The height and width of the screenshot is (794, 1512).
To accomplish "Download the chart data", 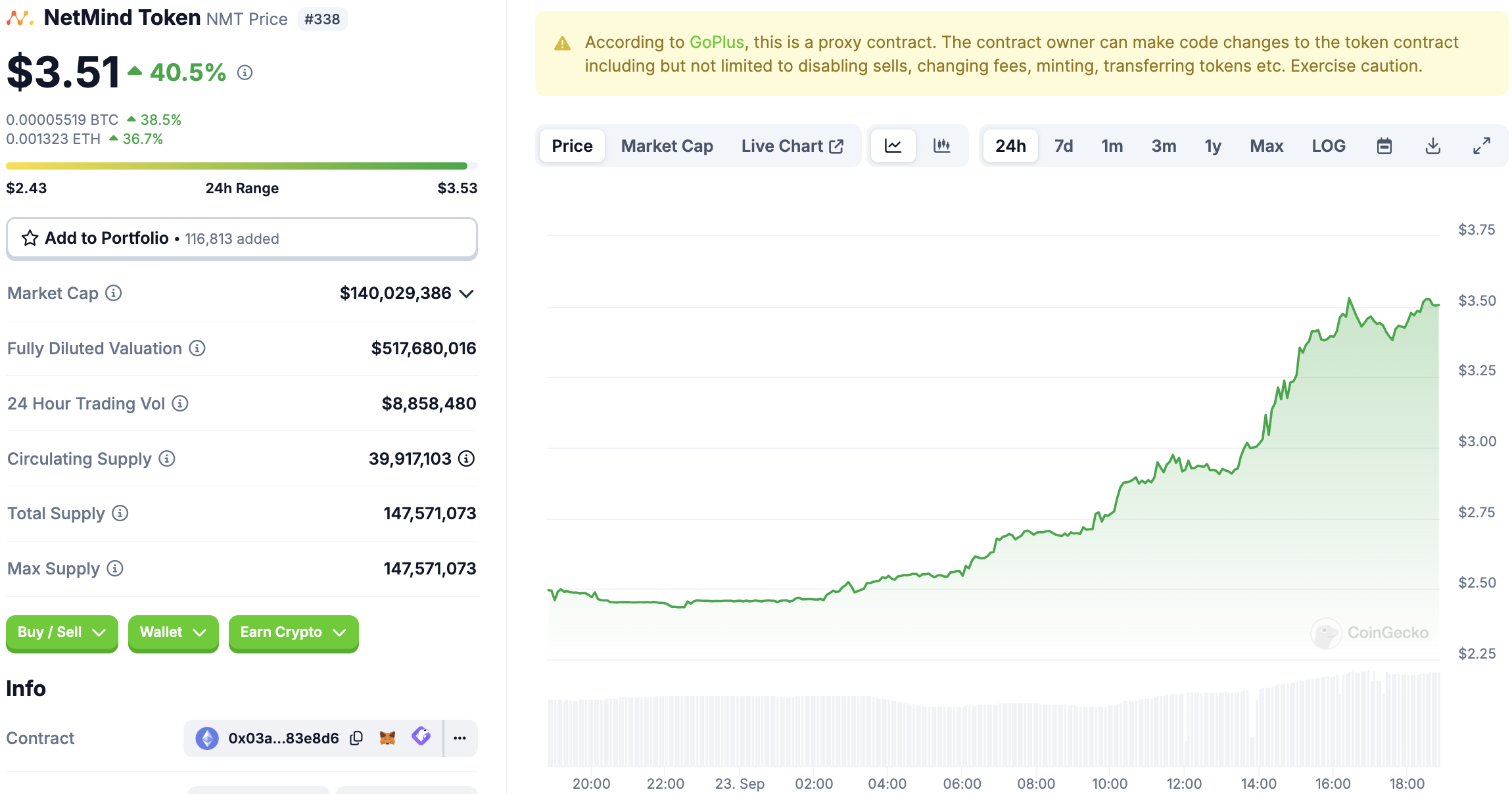I will pos(1432,146).
